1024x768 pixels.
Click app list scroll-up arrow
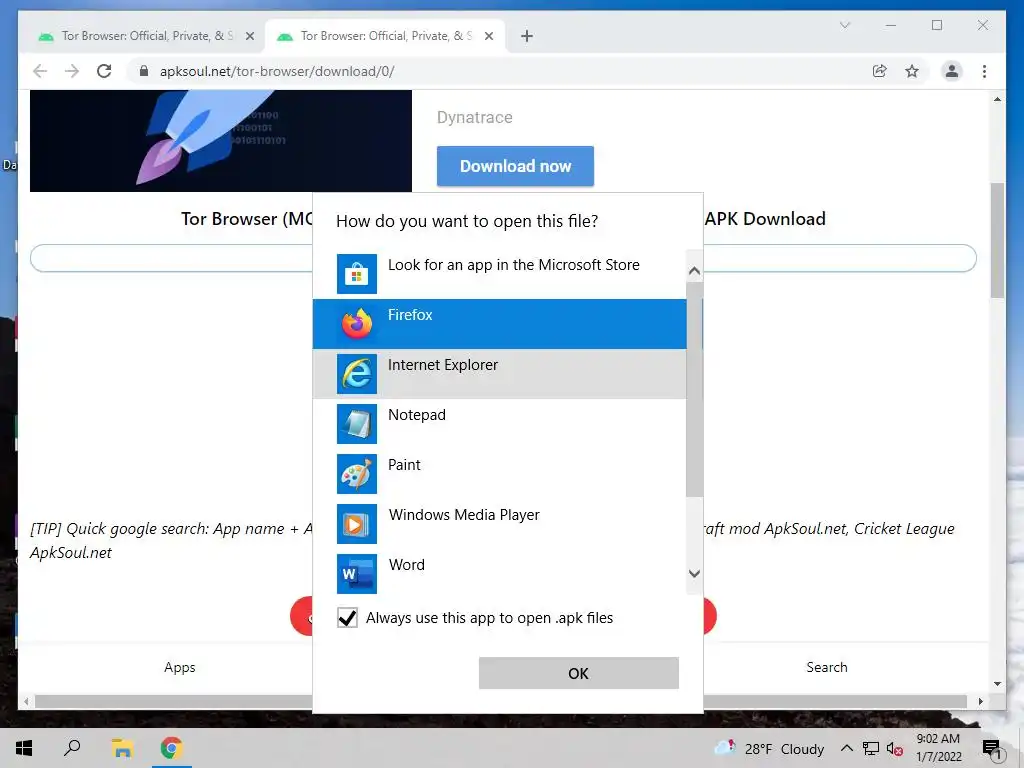pyautogui.click(x=695, y=270)
